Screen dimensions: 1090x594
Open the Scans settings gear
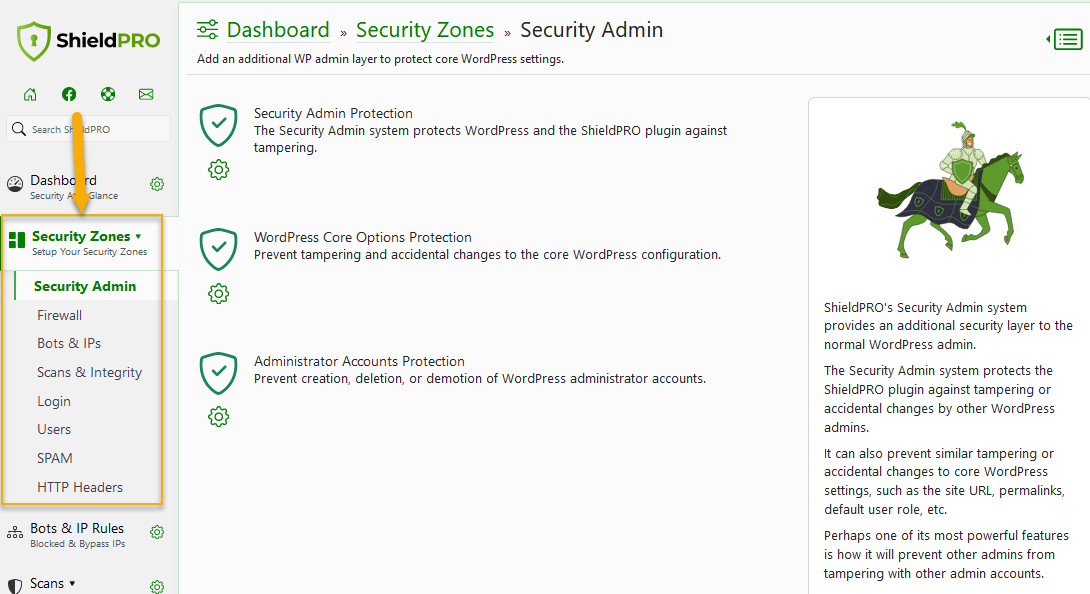pos(157,586)
